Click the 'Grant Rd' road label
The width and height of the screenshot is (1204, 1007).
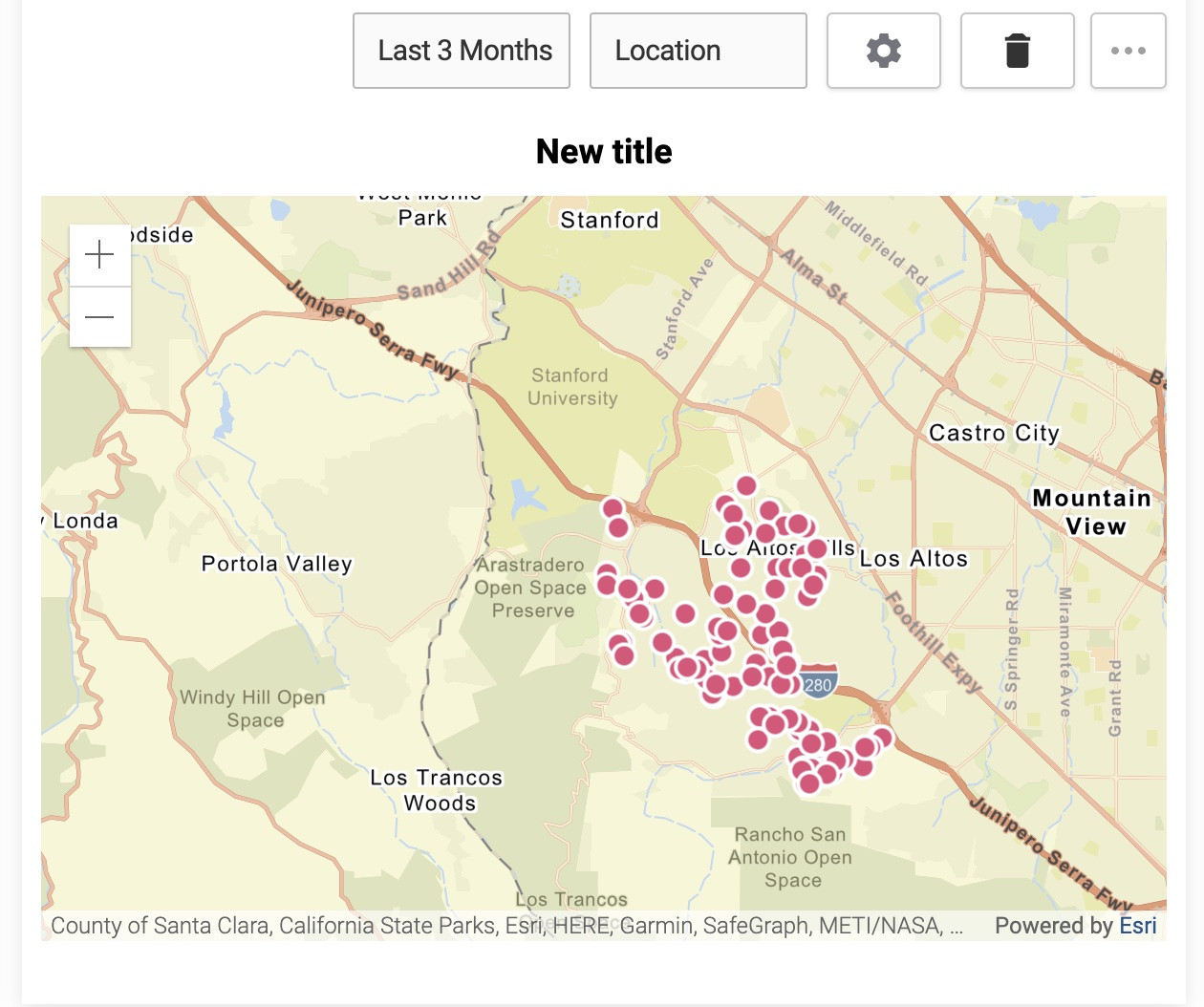tap(1115, 698)
